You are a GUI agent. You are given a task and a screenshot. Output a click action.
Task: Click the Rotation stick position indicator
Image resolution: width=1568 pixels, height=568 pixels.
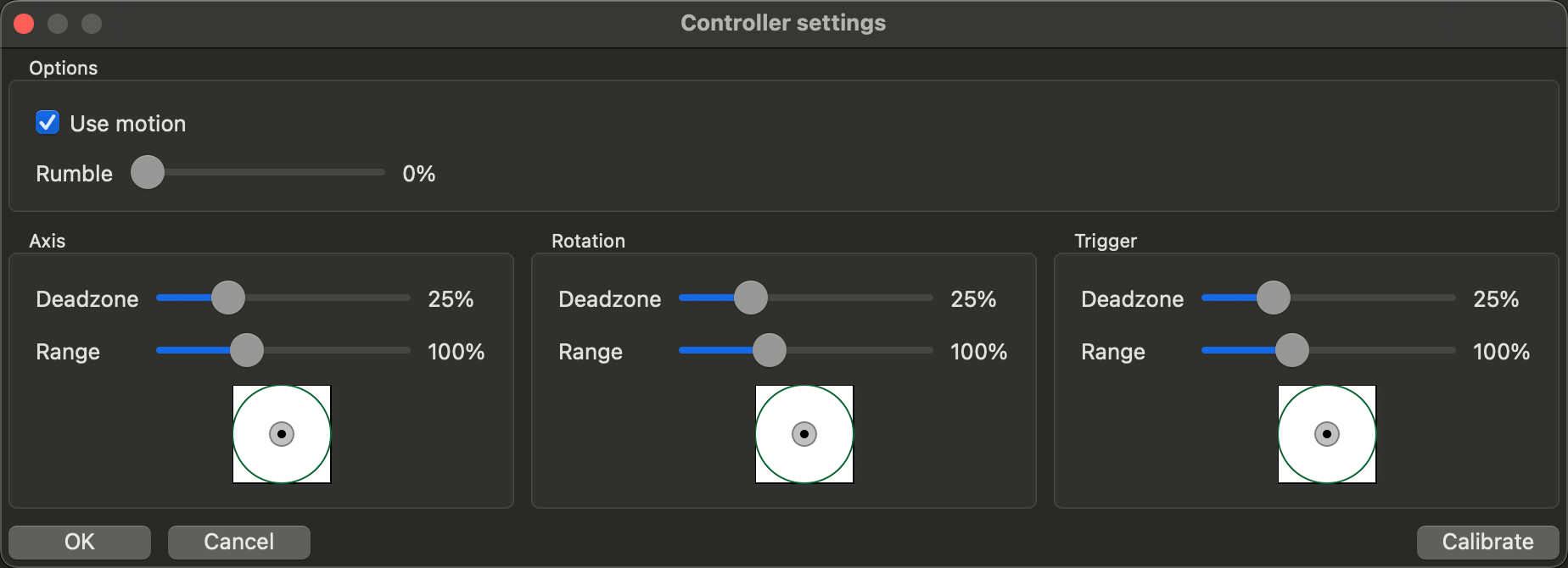[804, 433]
